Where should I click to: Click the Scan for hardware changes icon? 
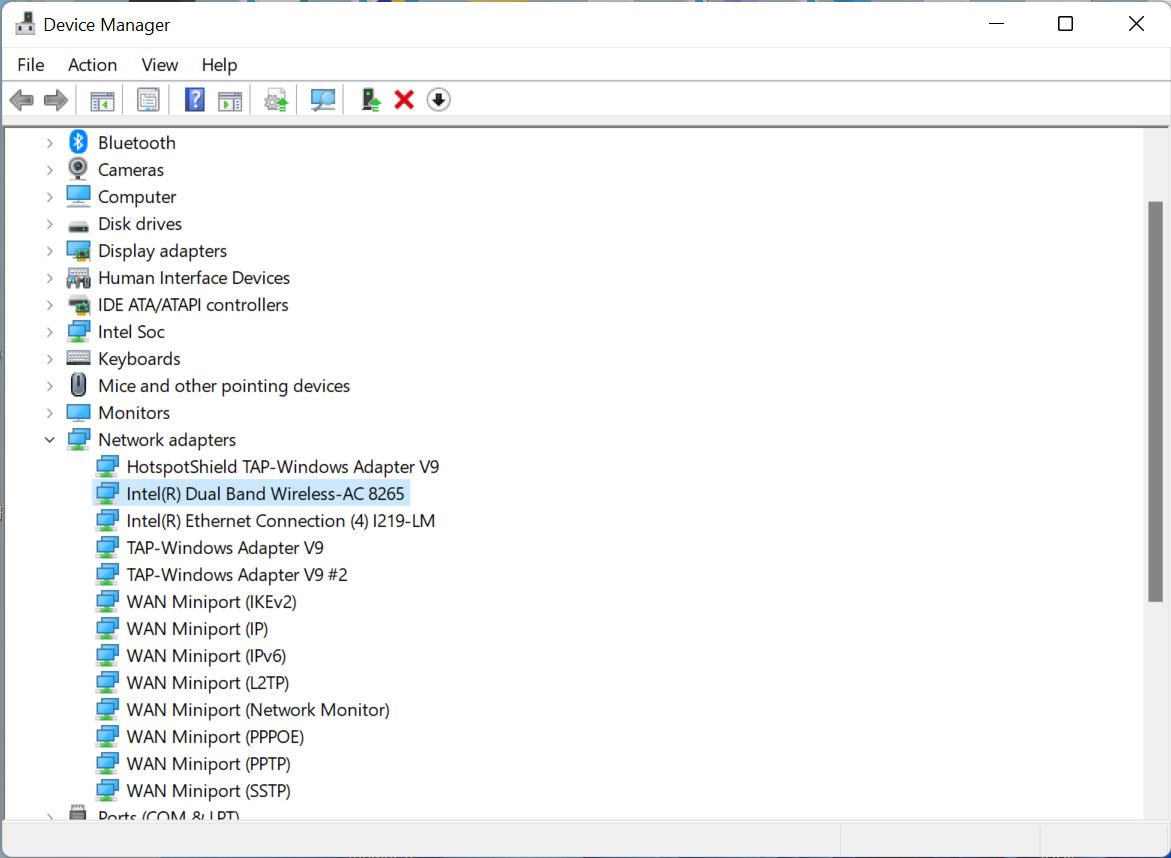323,100
